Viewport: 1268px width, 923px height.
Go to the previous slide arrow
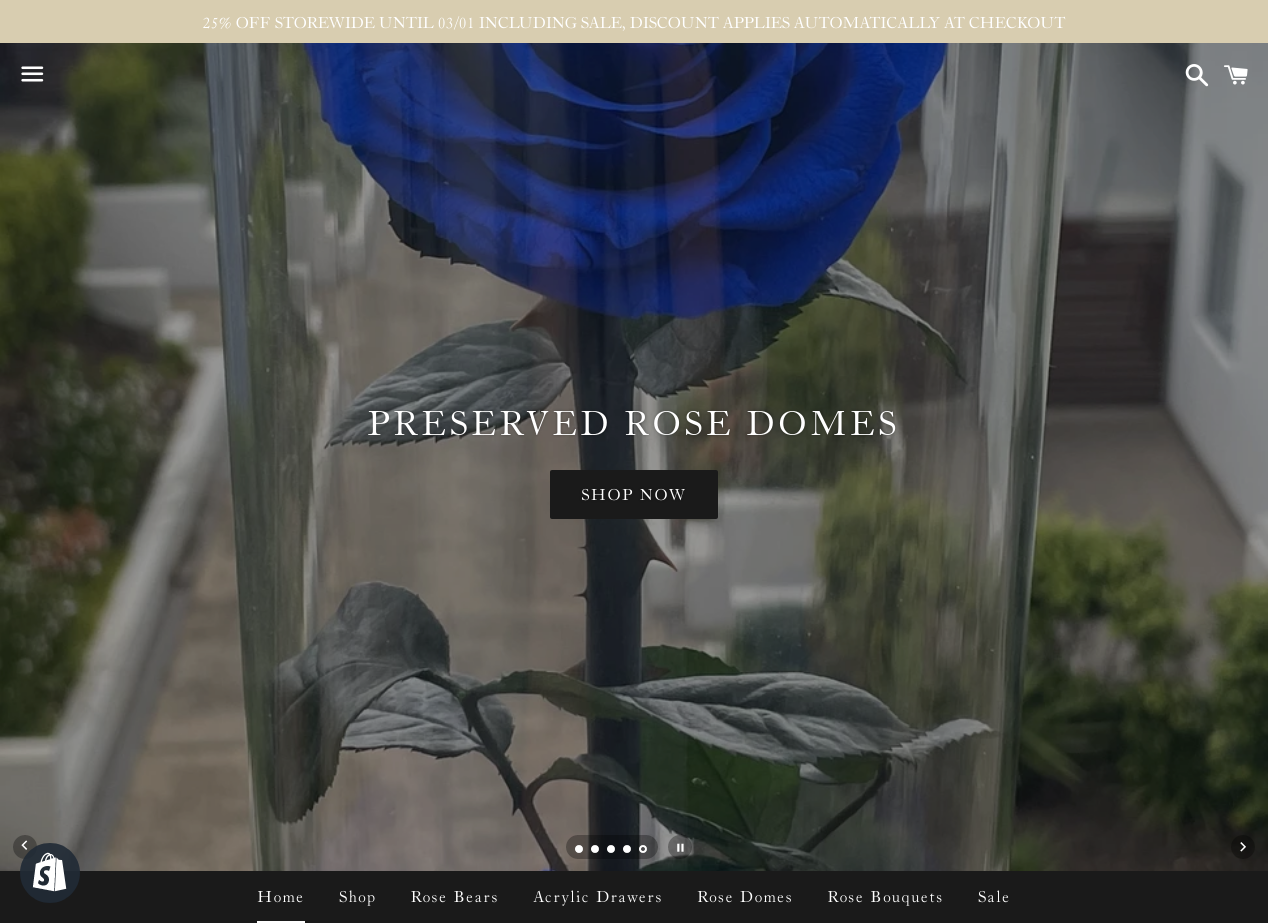coord(25,846)
